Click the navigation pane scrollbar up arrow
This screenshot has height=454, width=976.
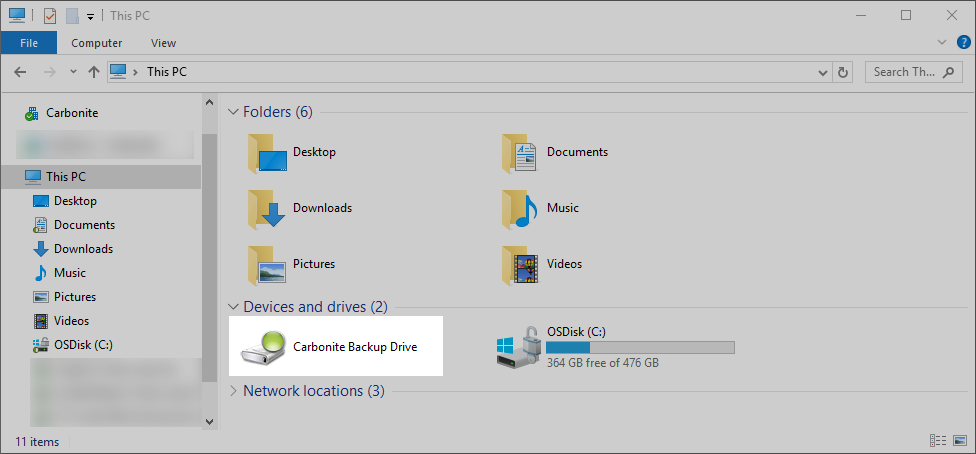[x=209, y=101]
